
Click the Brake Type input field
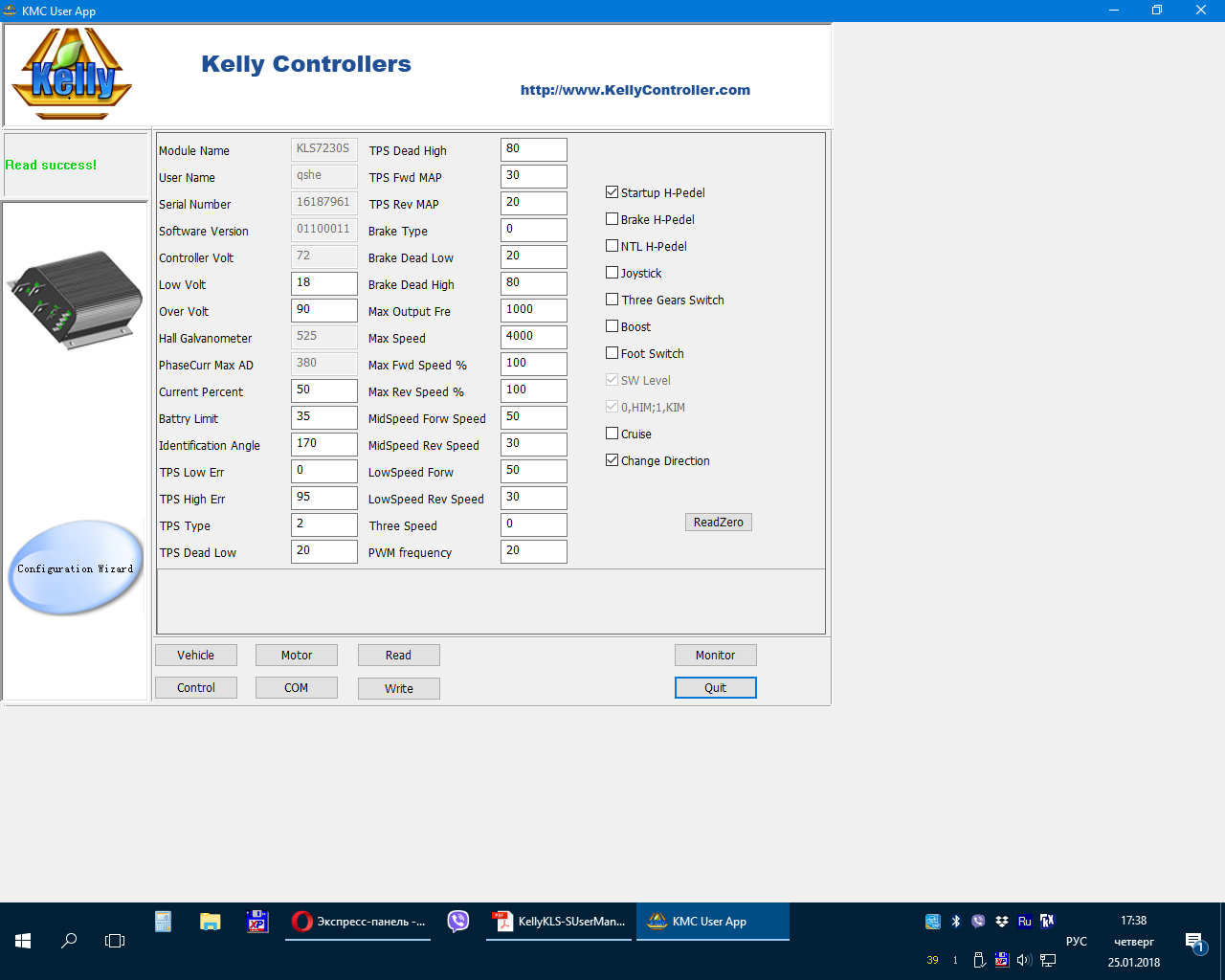(534, 230)
